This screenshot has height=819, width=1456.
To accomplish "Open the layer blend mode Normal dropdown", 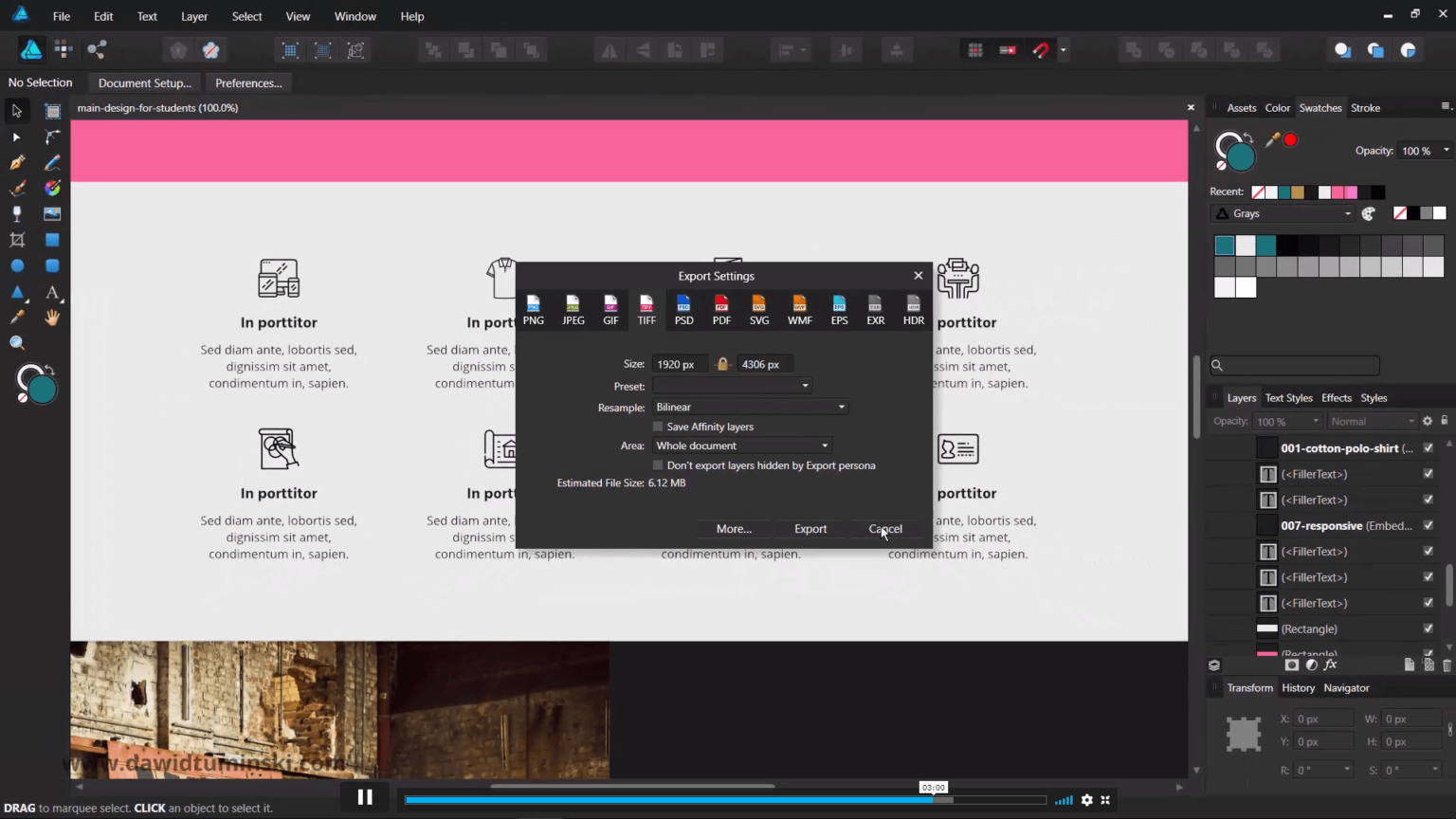I will (1372, 422).
